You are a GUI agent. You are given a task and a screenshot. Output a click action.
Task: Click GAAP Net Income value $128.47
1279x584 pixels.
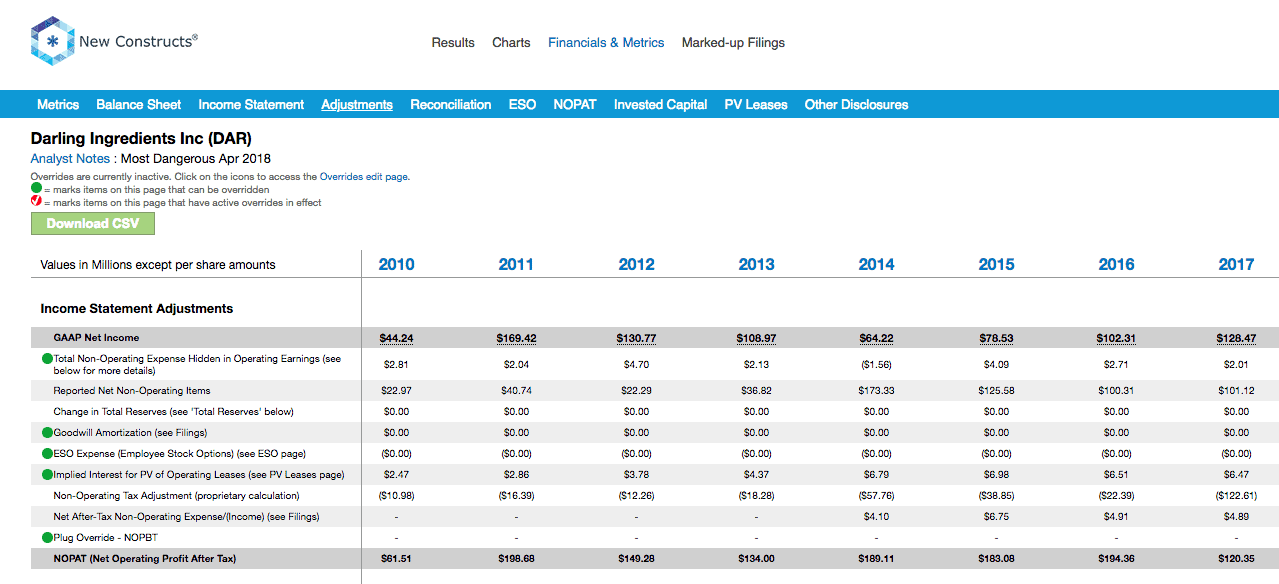pos(1236,338)
